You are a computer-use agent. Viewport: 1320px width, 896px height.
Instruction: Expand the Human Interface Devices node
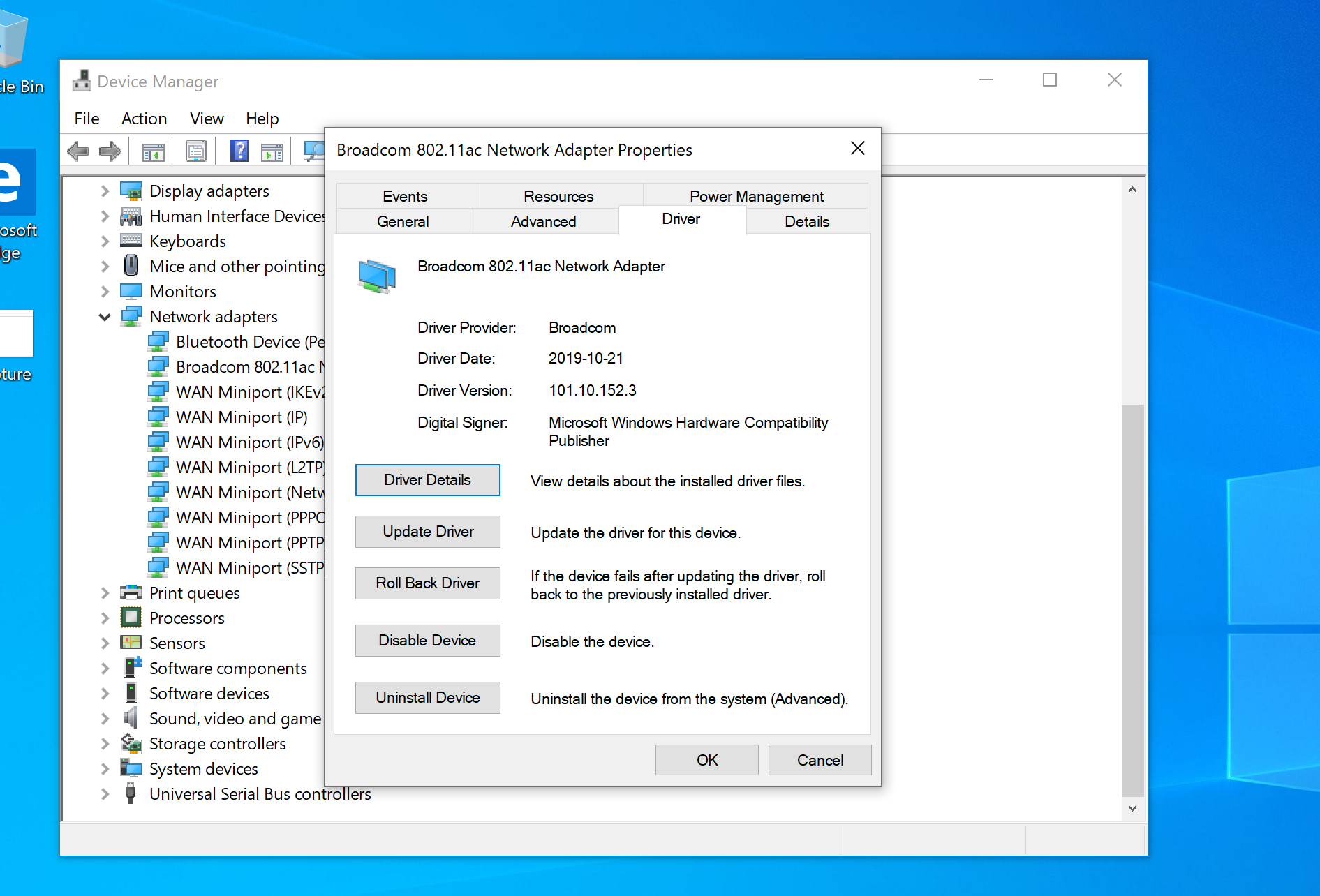pos(105,216)
